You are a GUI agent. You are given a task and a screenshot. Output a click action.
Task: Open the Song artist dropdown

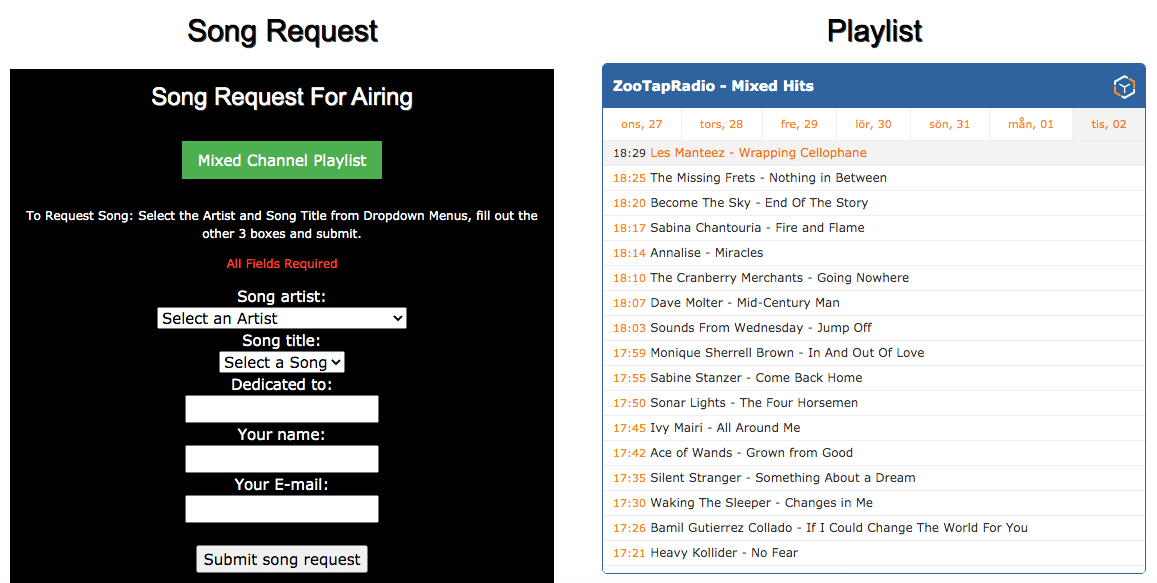[x=282, y=318]
